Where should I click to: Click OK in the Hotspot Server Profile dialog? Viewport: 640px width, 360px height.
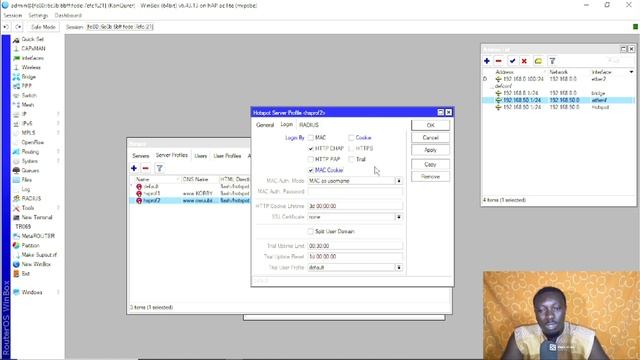point(430,125)
